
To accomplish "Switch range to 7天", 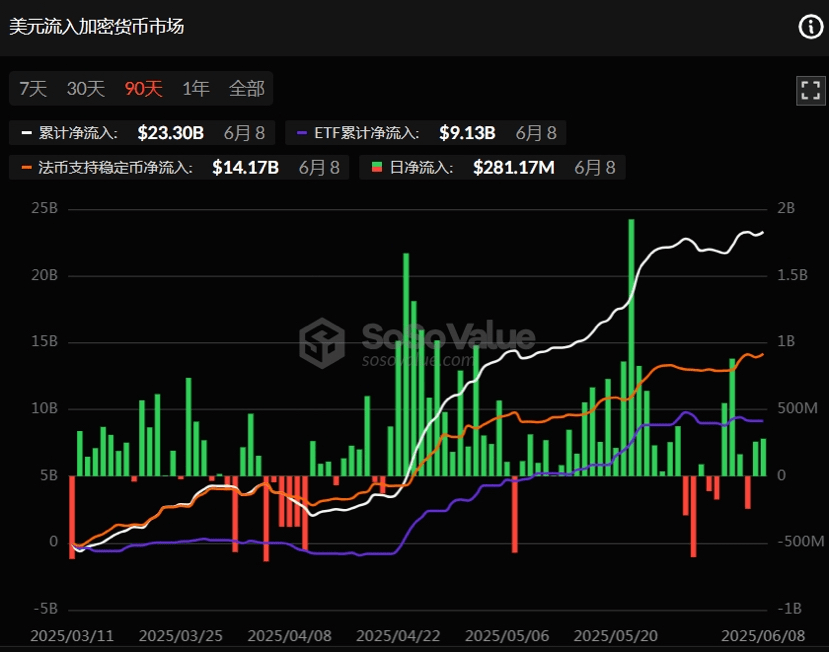I will click(33, 89).
